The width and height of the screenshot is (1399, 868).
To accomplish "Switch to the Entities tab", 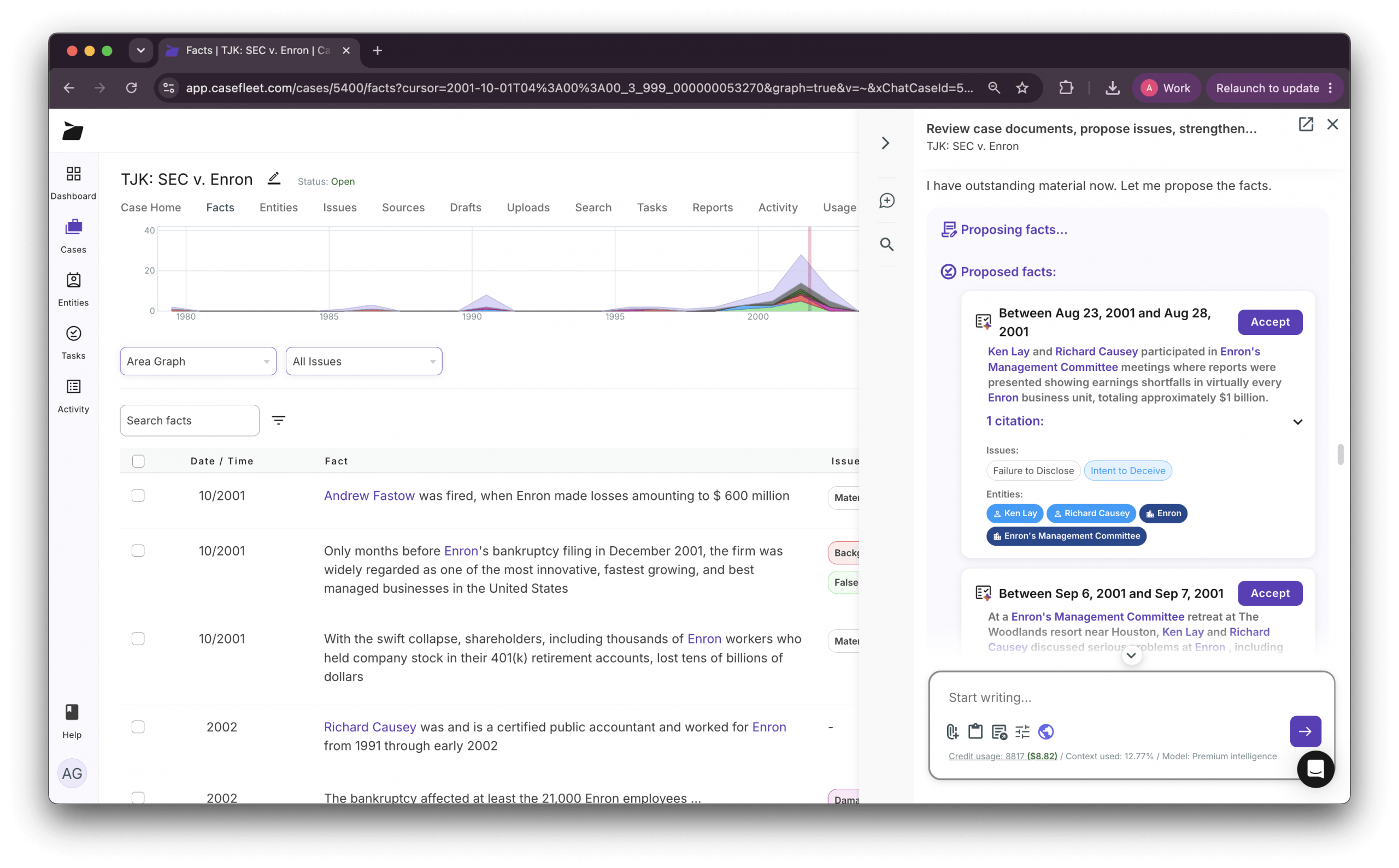I will coord(279,207).
